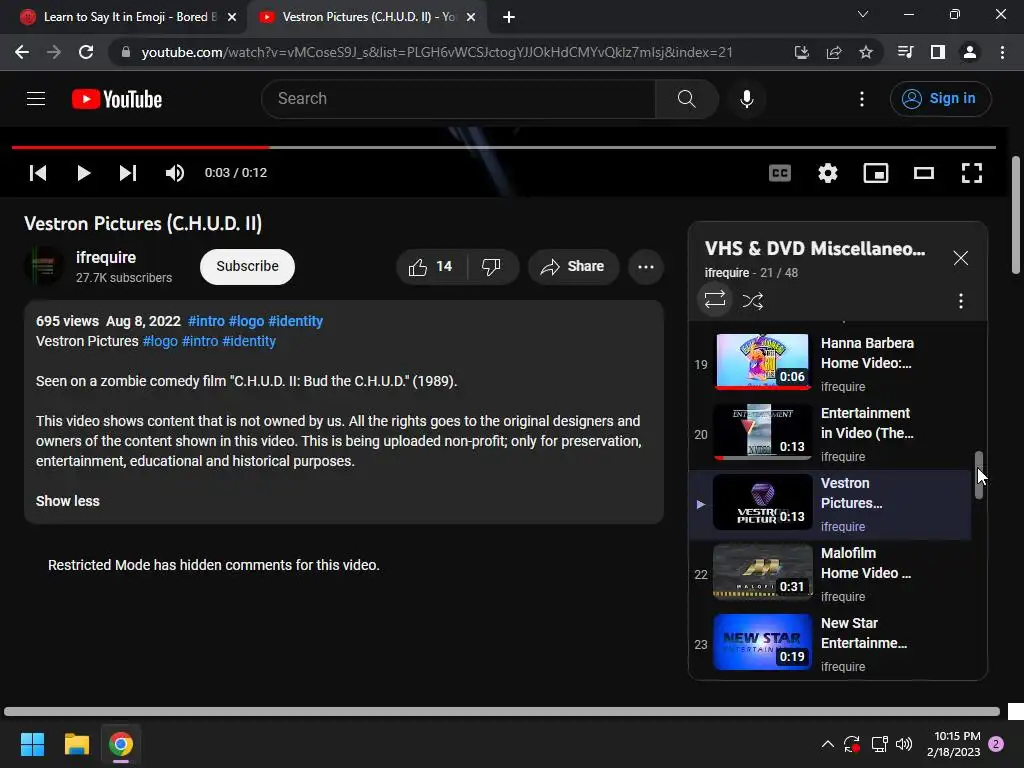
Task: Open more actions menu beside Share
Action: pos(646,266)
